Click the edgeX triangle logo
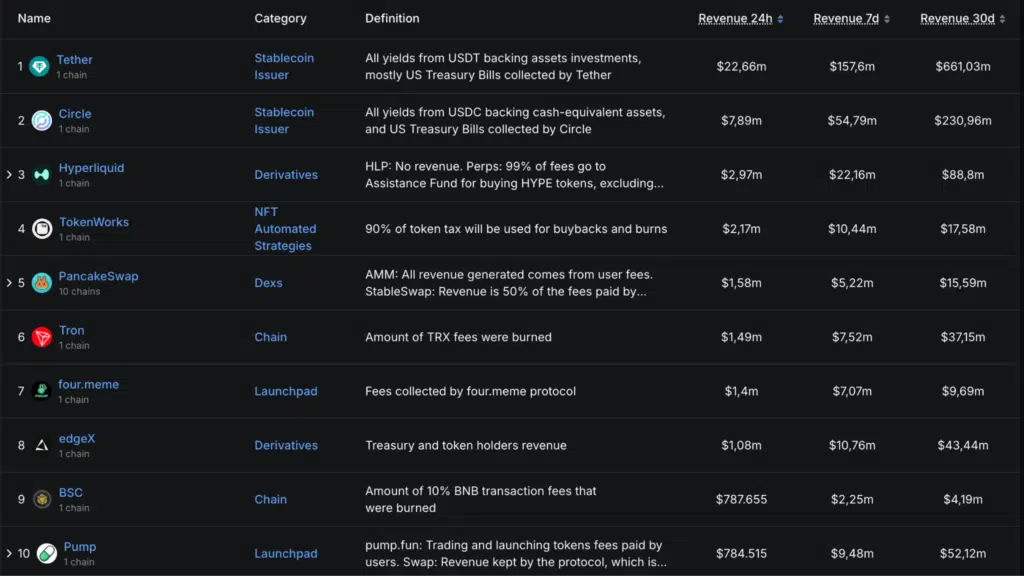 [x=40, y=444]
